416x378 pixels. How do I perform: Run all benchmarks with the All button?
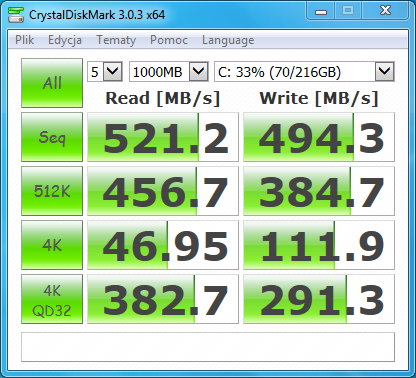point(52,83)
